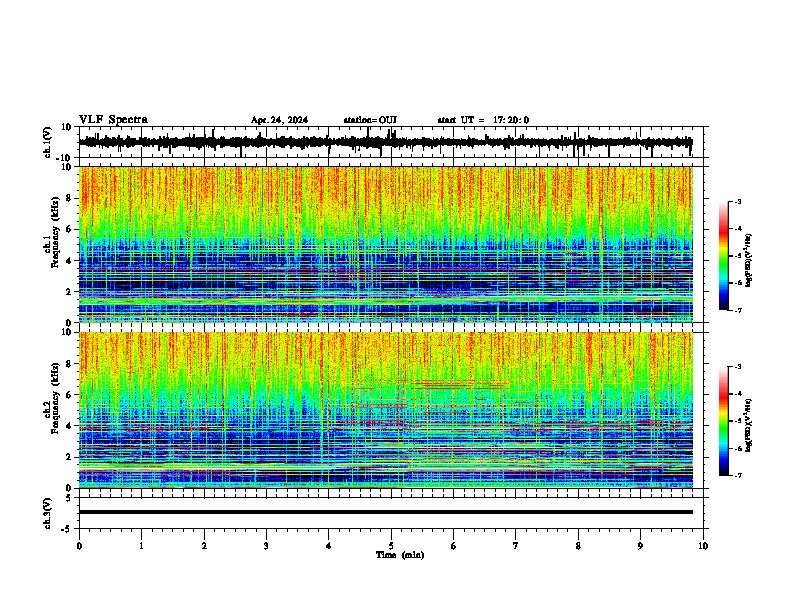Screen dimensions: 792x612
Task: Click the 'start UT = 17:20:0' label
Action: tap(483, 120)
